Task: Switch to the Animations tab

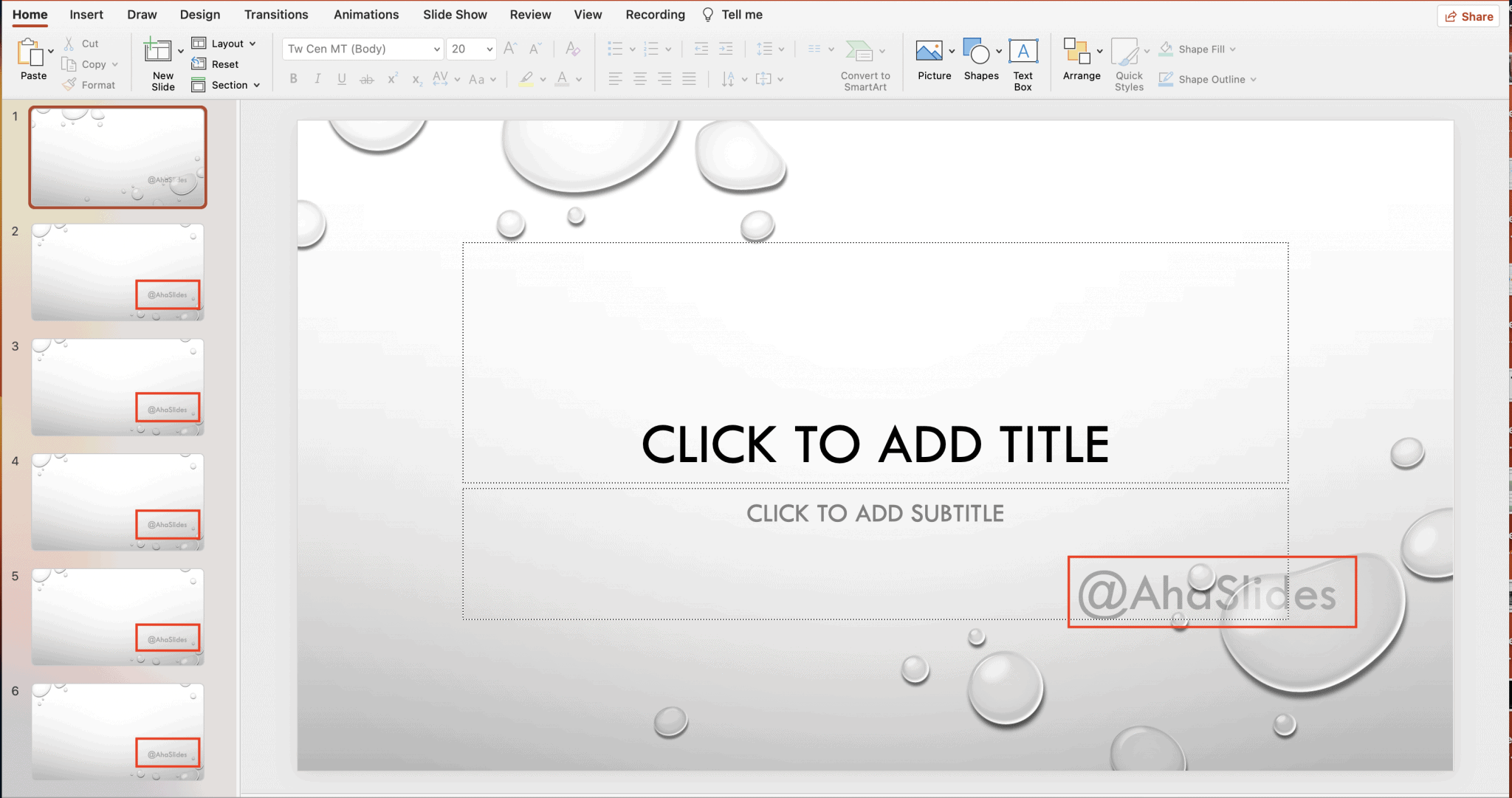Action: 366,14
